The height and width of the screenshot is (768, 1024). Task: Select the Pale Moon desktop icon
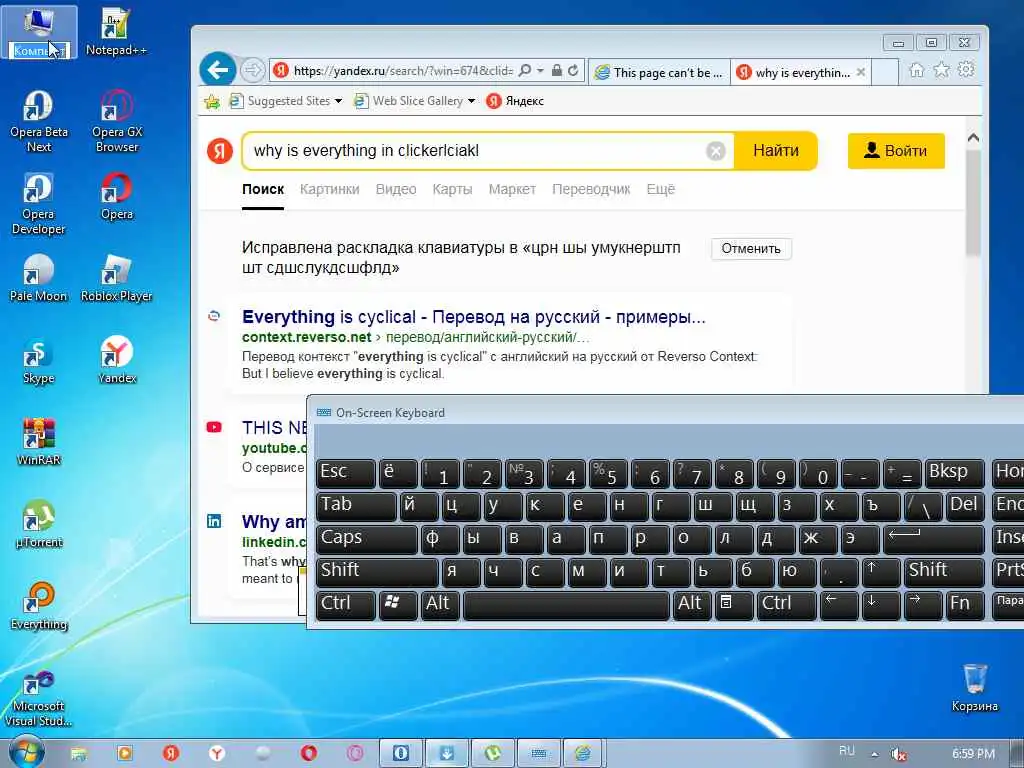click(x=39, y=278)
